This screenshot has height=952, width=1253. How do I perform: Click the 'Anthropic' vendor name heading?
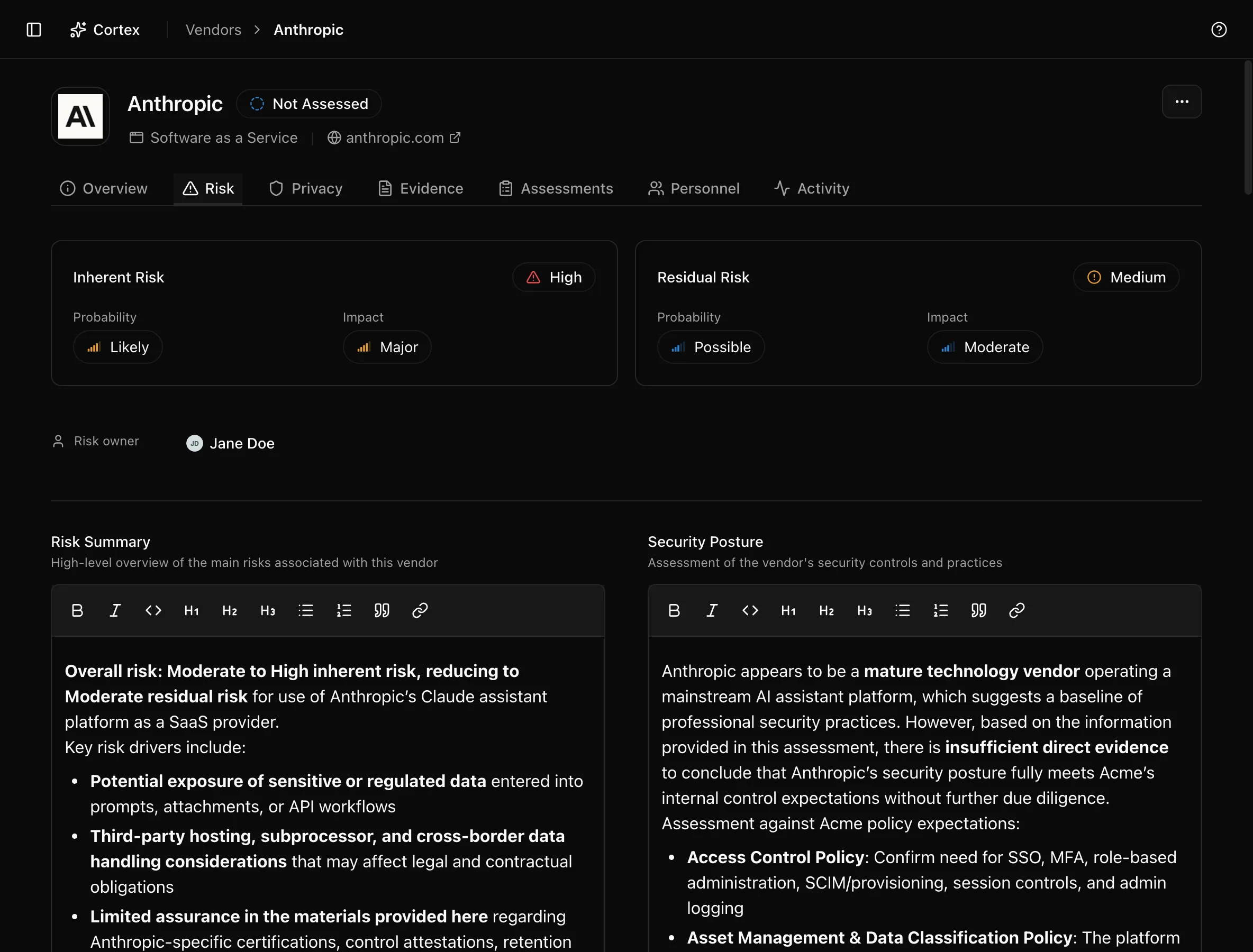[175, 104]
